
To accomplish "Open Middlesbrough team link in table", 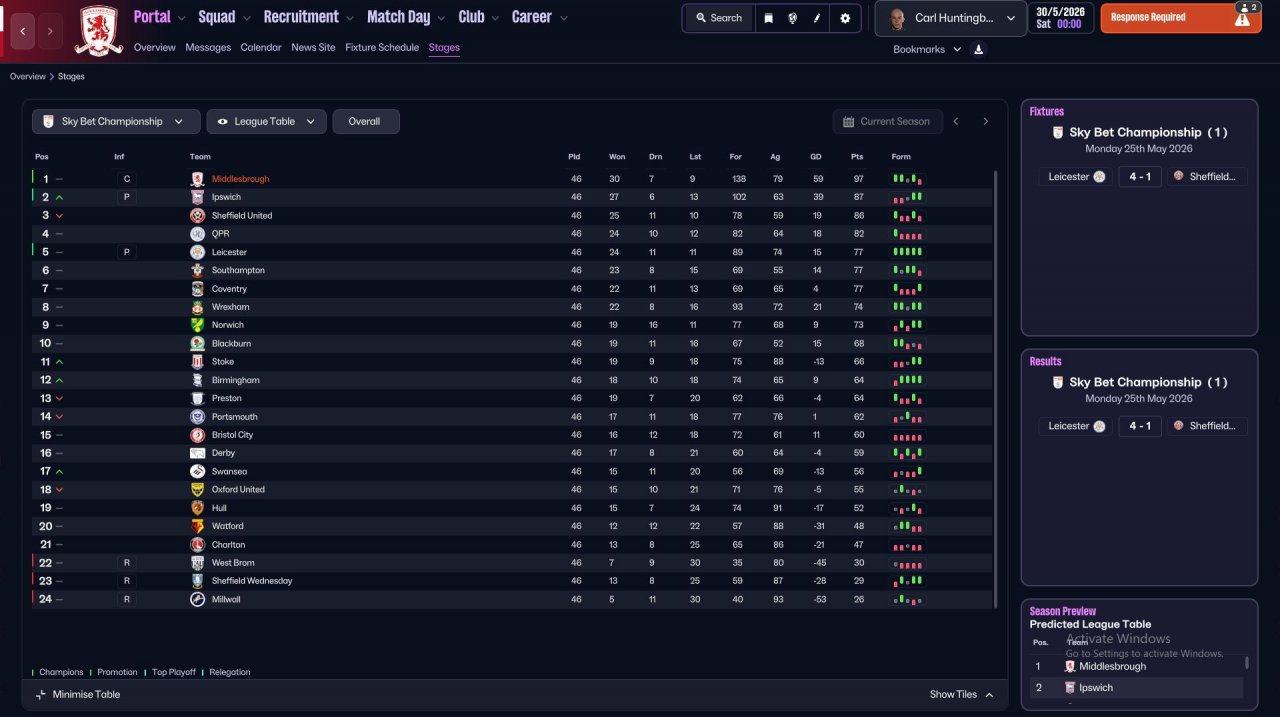I will coord(240,179).
